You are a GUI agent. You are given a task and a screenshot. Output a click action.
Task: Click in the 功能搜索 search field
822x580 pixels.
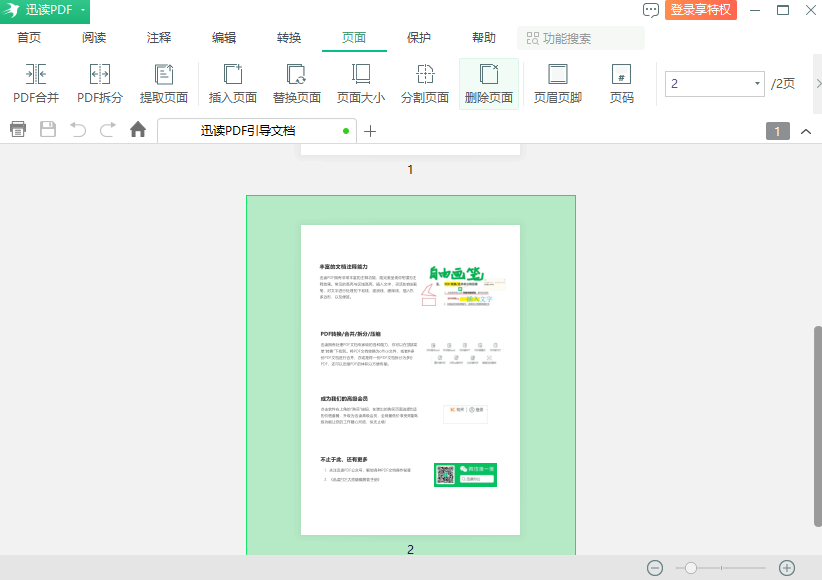coord(581,38)
